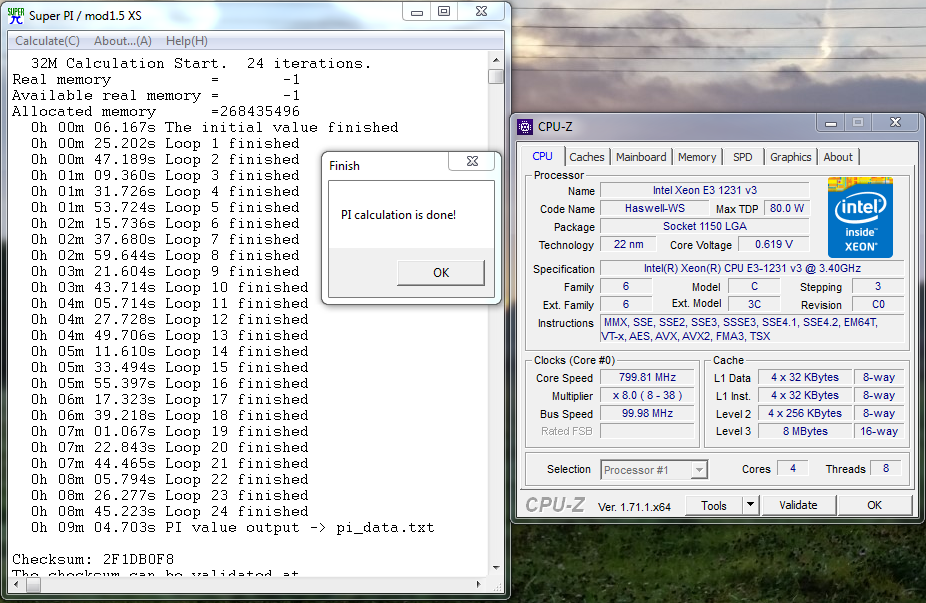The image size is (926, 603).
Task: Click the Stepping value '3'
Action: click(x=878, y=286)
